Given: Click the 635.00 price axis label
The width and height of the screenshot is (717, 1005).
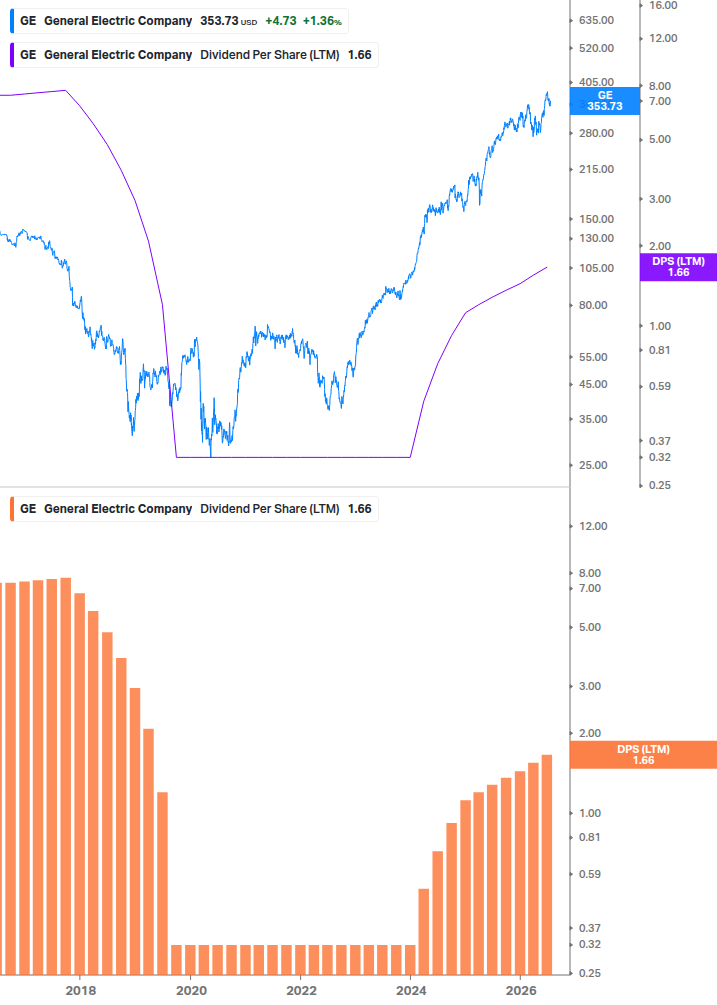Looking at the screenshot, I should [596, 21].
